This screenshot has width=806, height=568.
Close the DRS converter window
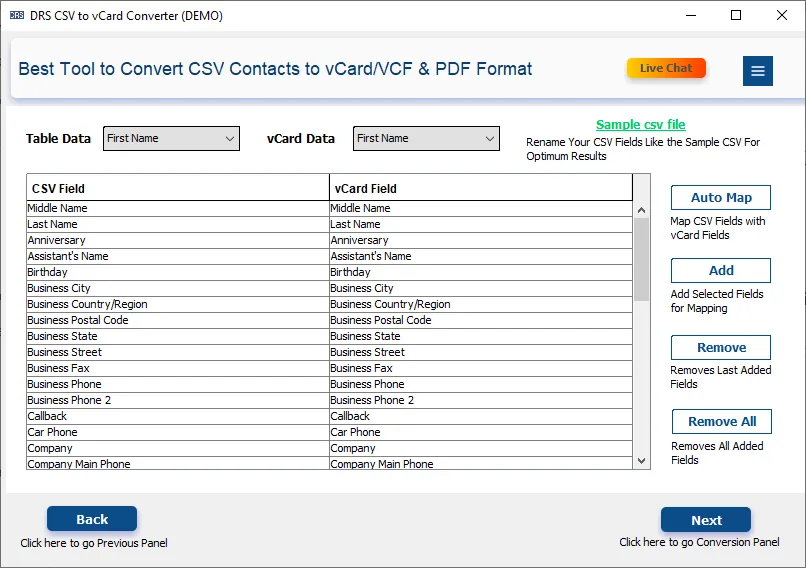click(781, 15)
